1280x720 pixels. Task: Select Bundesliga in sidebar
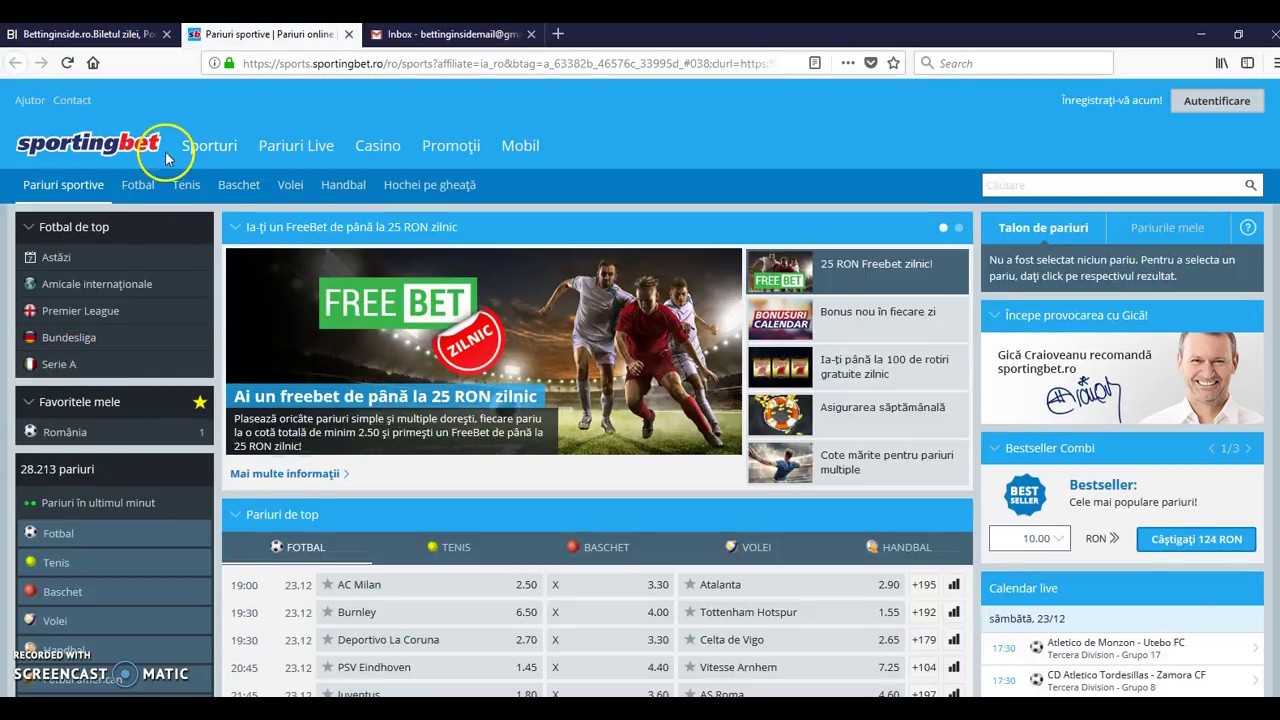pyautogui.click(x=69, y=337)
